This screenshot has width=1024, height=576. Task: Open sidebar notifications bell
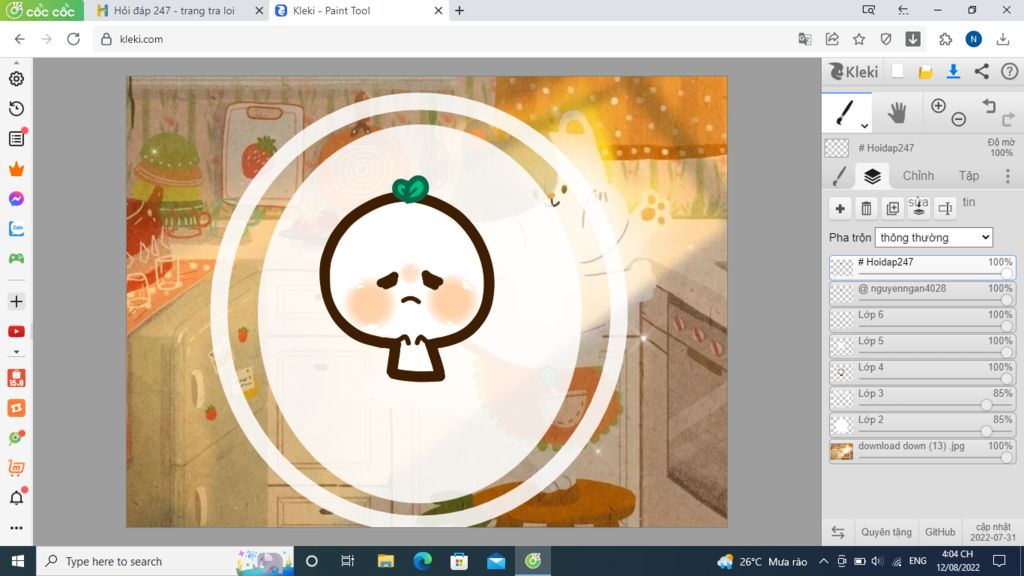(16, 498)
